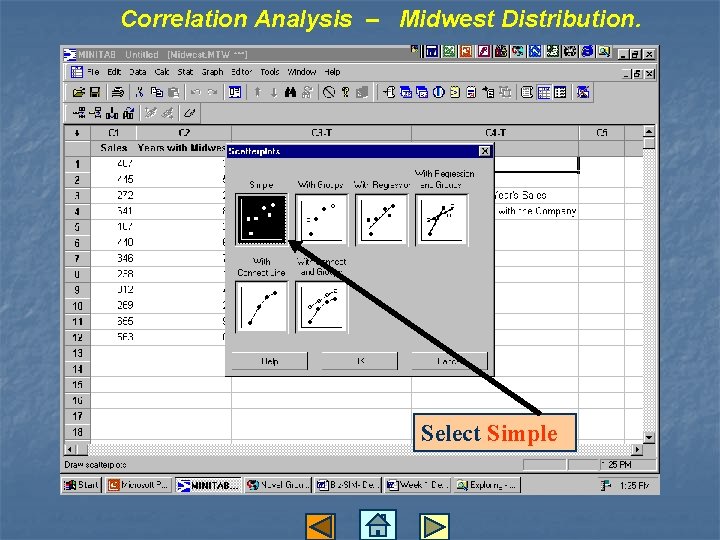Click the Clear Cells eraser icon
Viewport: 720px width, 540px height.
pos(189,112)
